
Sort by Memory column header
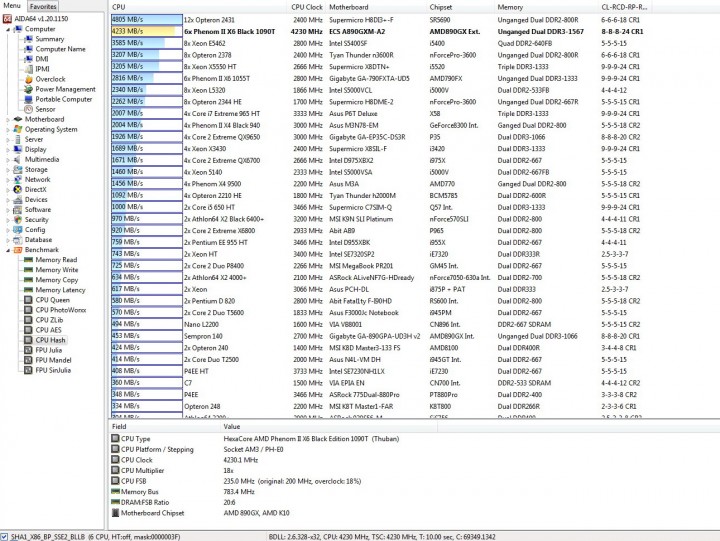pos(546,7)
